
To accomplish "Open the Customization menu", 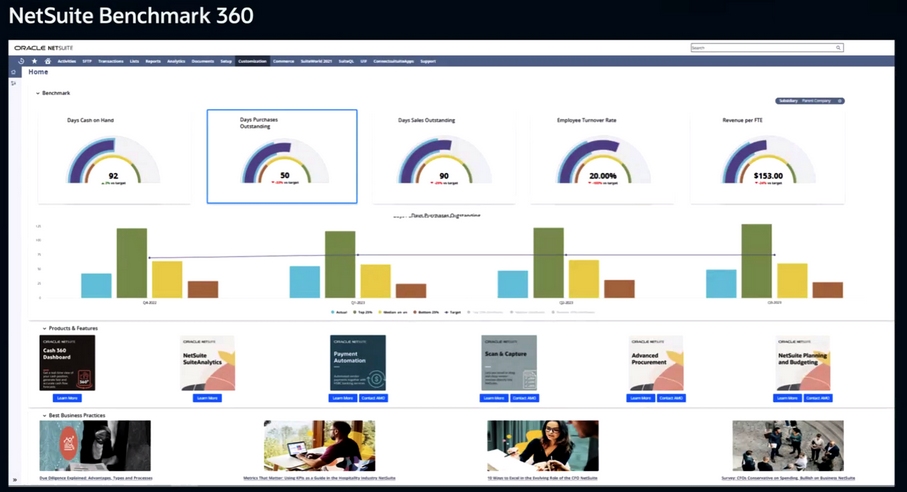I will [252, 61].
